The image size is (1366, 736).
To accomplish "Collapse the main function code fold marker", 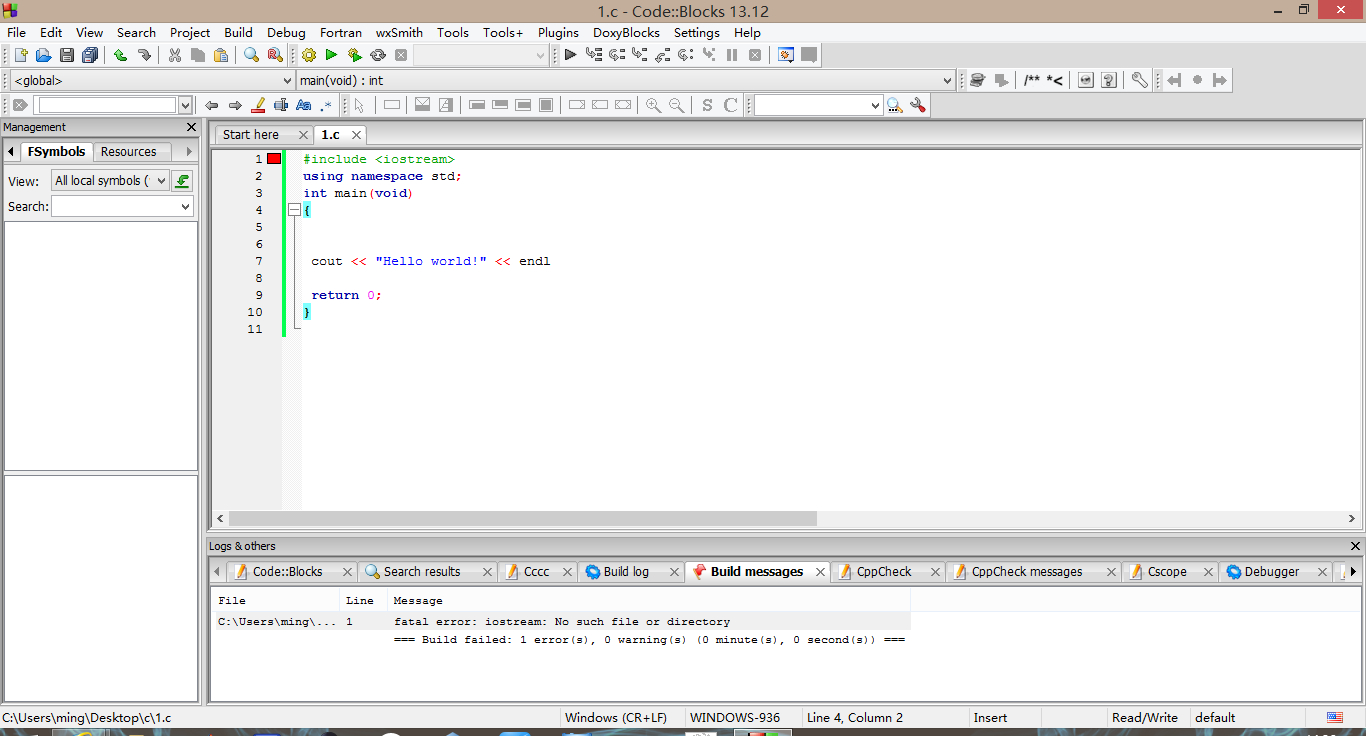I will click(294, 210).
